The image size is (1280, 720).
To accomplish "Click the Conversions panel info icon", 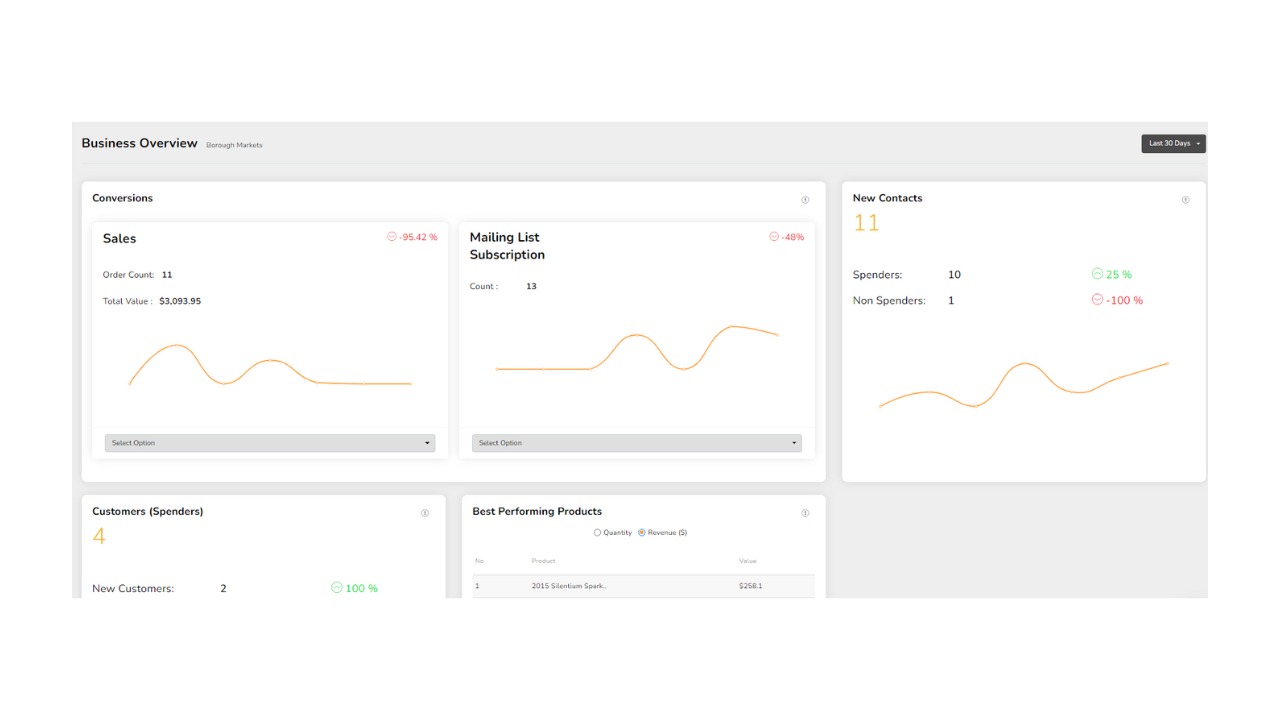I will click(x=805, y=200).
